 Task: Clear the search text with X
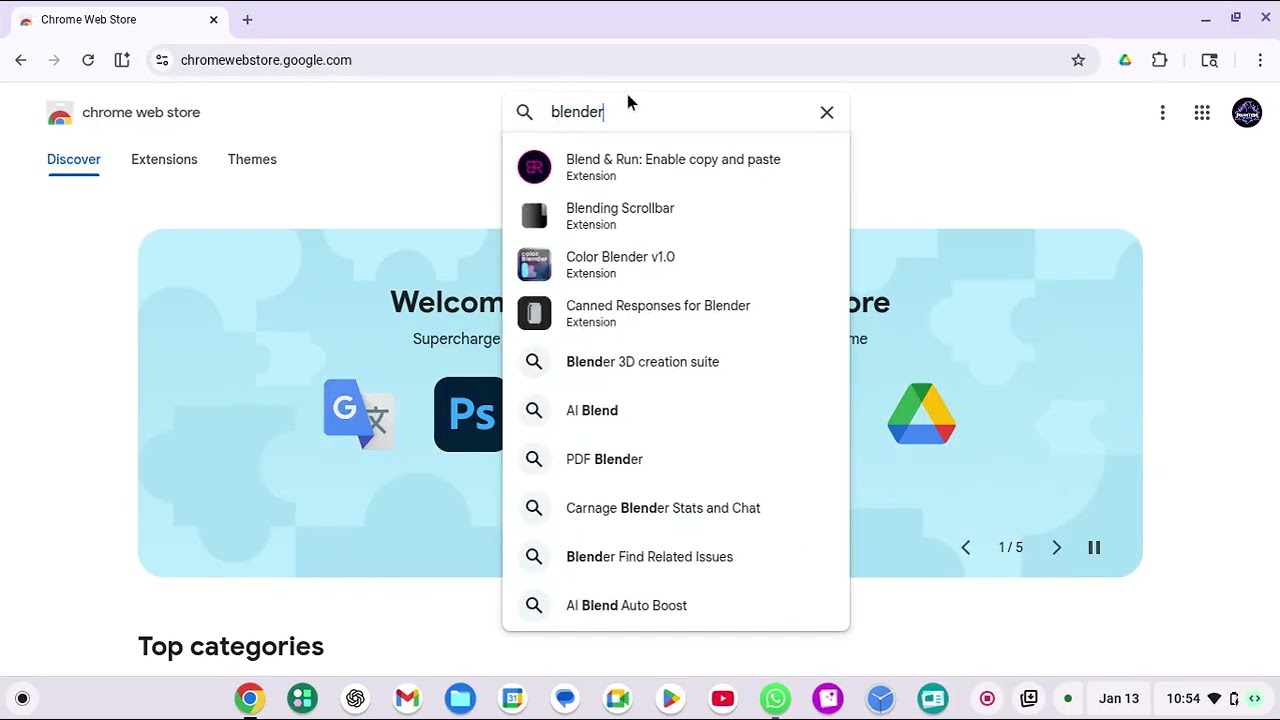pyautogui.click(x=827, y=112)
